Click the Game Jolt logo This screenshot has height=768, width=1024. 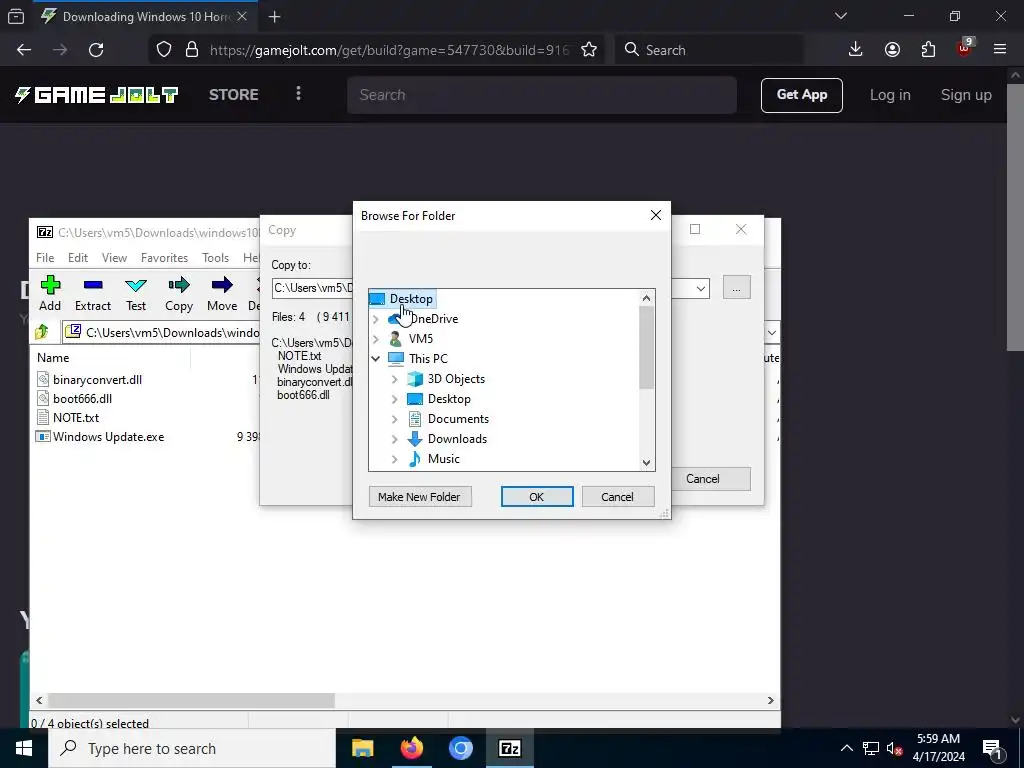tap(96, 95)
